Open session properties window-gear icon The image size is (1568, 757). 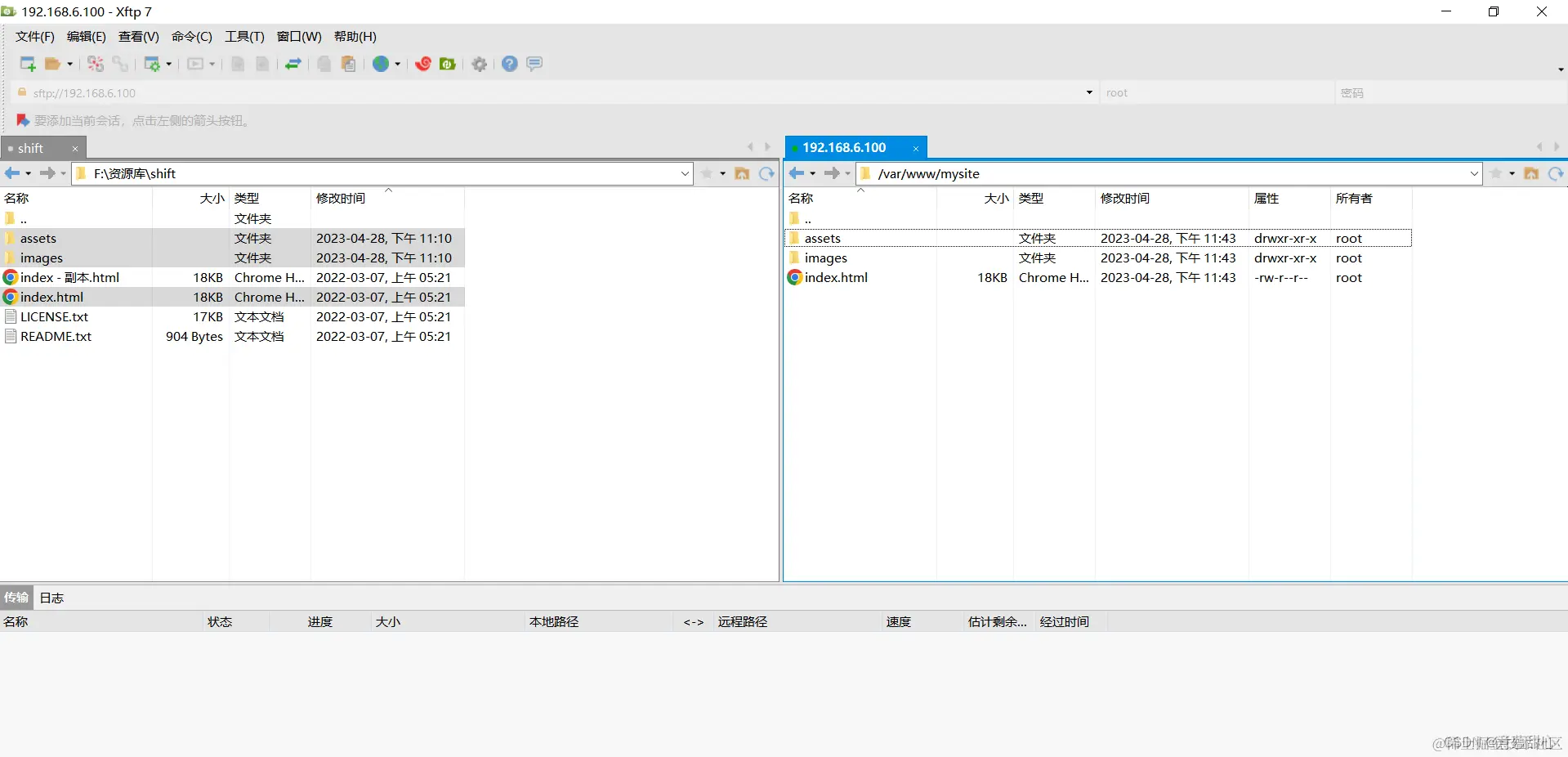(x=152, y=64)
